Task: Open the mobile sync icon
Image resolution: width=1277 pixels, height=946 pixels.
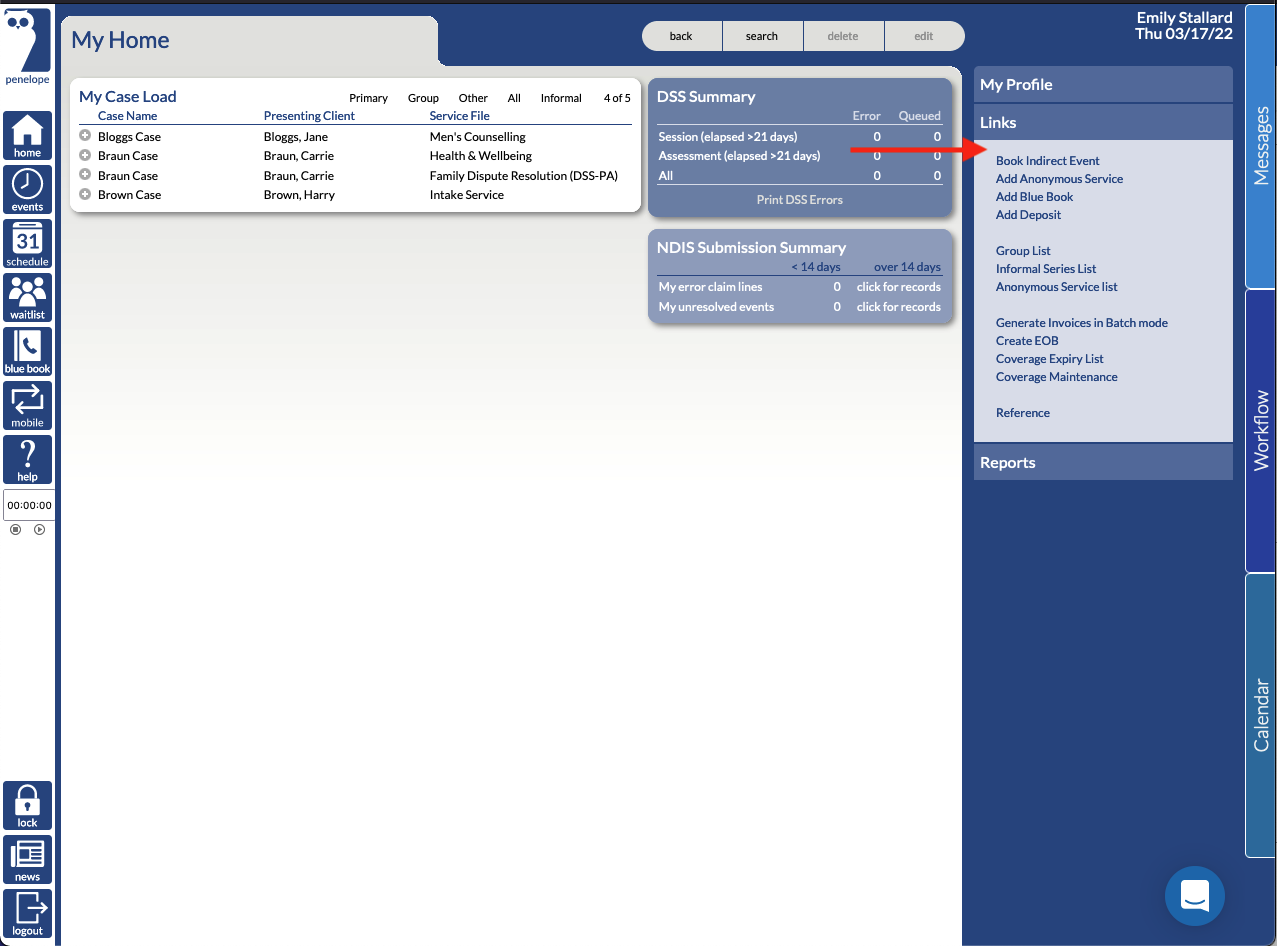Action: (x=27, y=406)
